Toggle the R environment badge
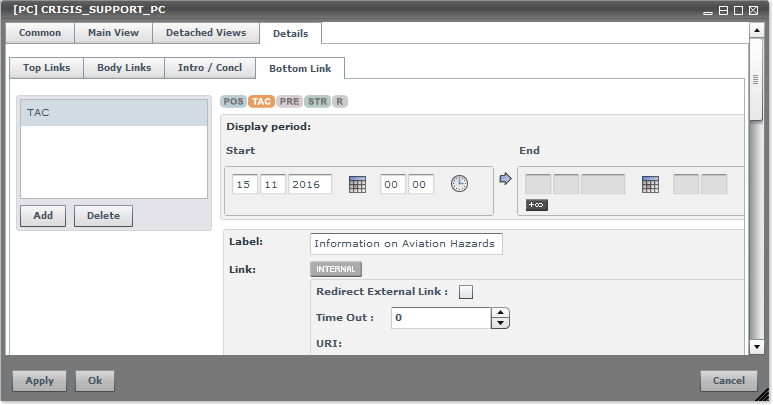Image resolution: width=773 pixels, height=405 pixels. (x=340, y=101)
